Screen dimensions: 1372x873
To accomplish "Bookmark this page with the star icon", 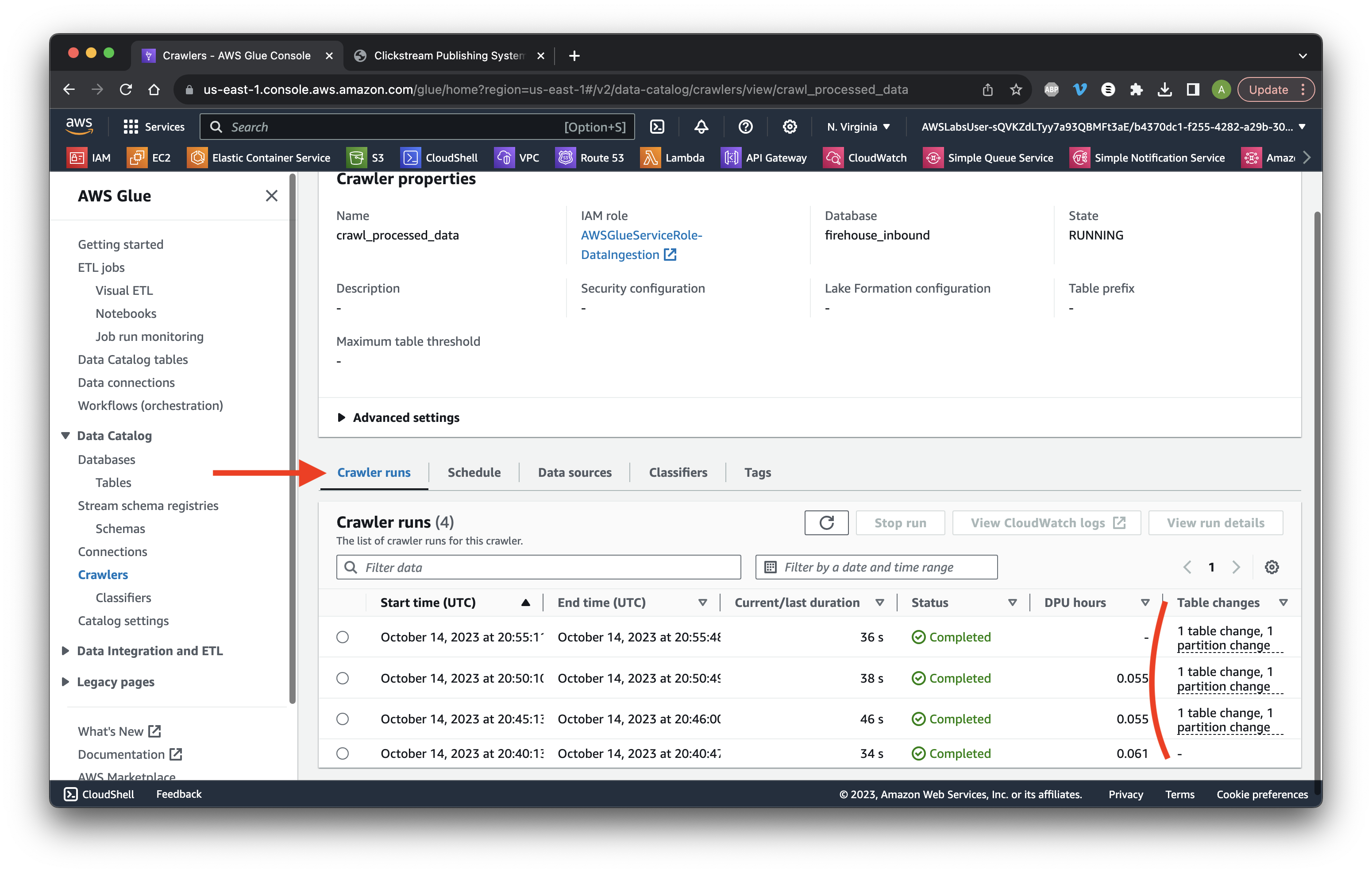I will coord(1015,89).
